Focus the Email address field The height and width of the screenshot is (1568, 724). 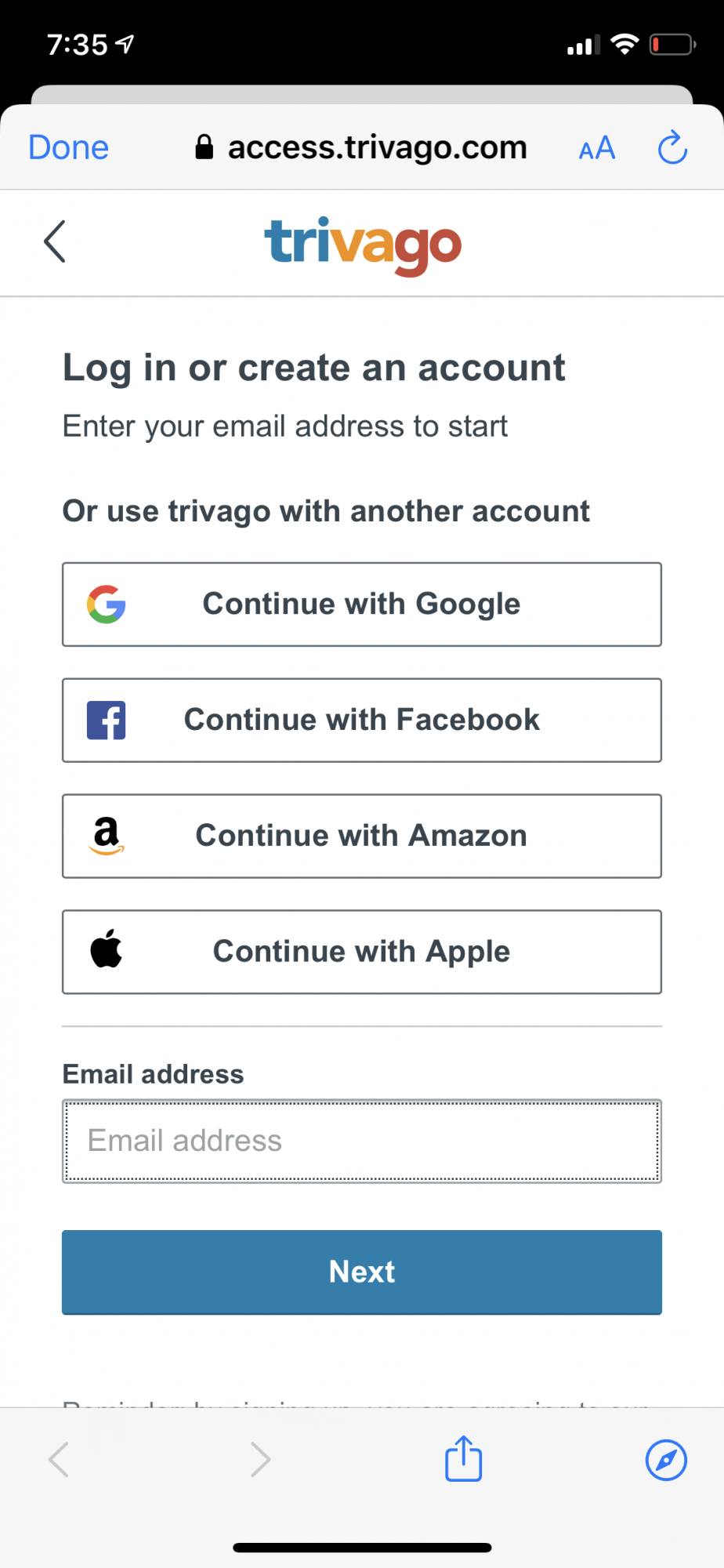pos(362,1141)
